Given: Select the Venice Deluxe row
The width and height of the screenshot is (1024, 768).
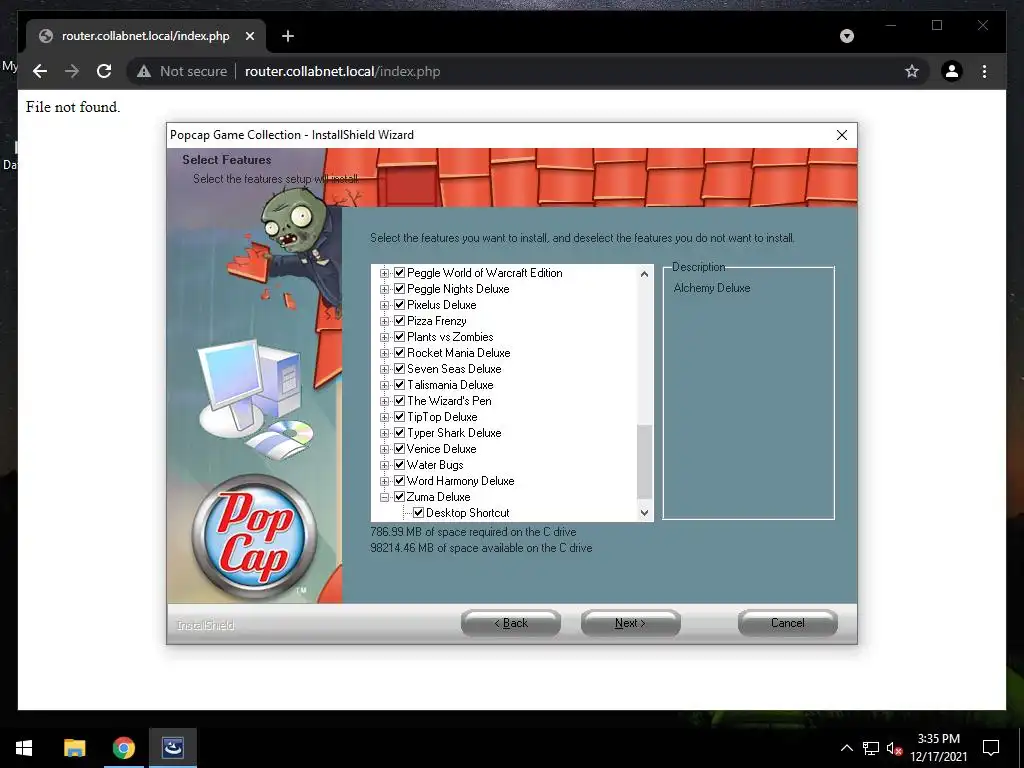Looking at the screenshot, I should (x=441, y=449).
